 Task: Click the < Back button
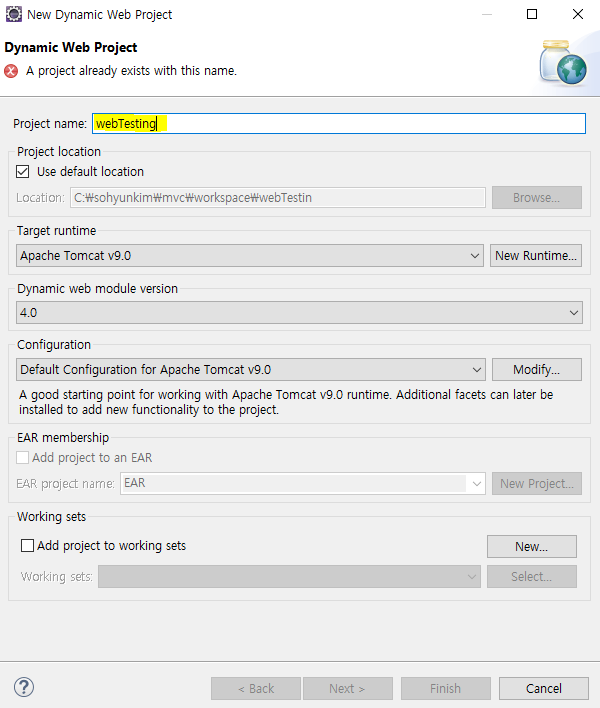(x=256, y=688)
